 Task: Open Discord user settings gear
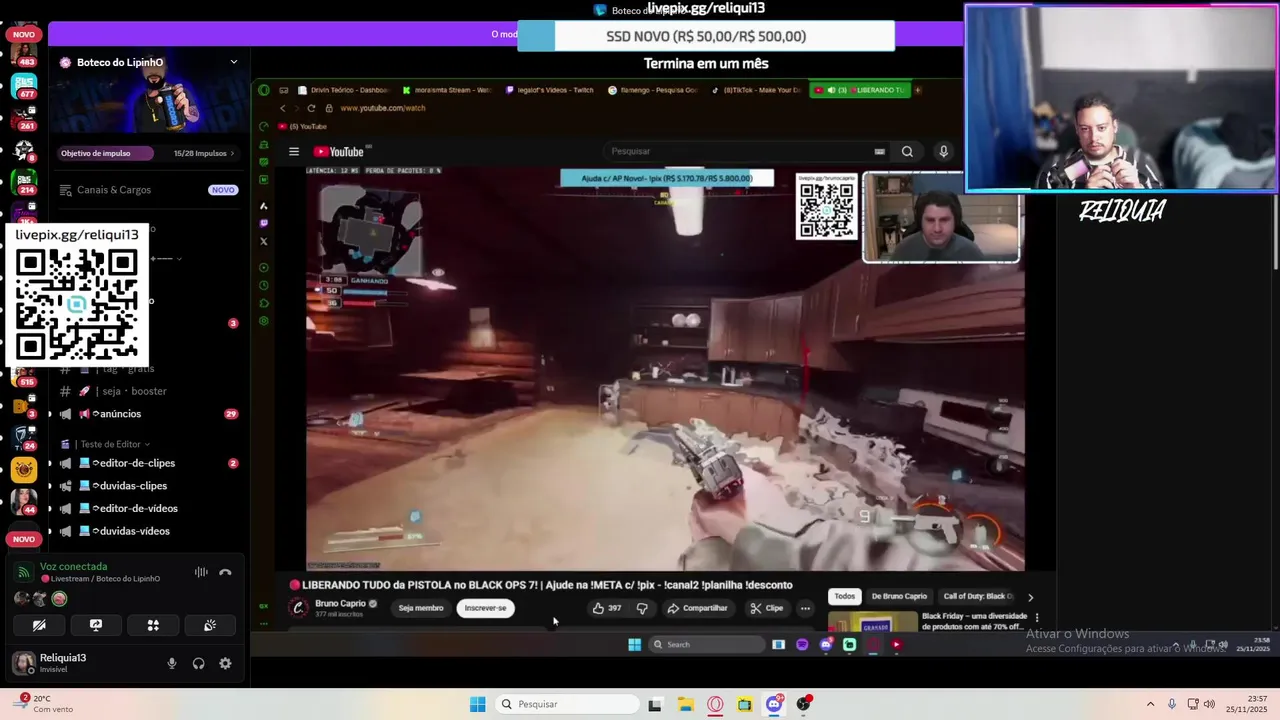coord(225,663)
